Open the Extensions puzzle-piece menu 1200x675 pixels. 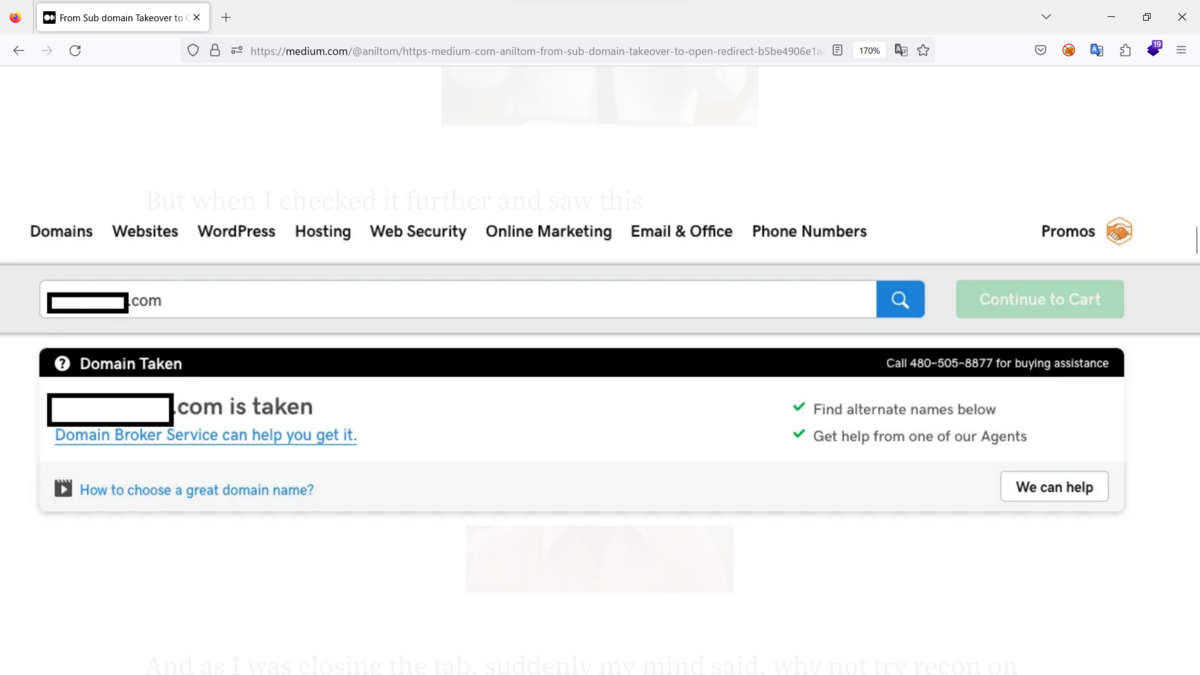coord(1125,50)
